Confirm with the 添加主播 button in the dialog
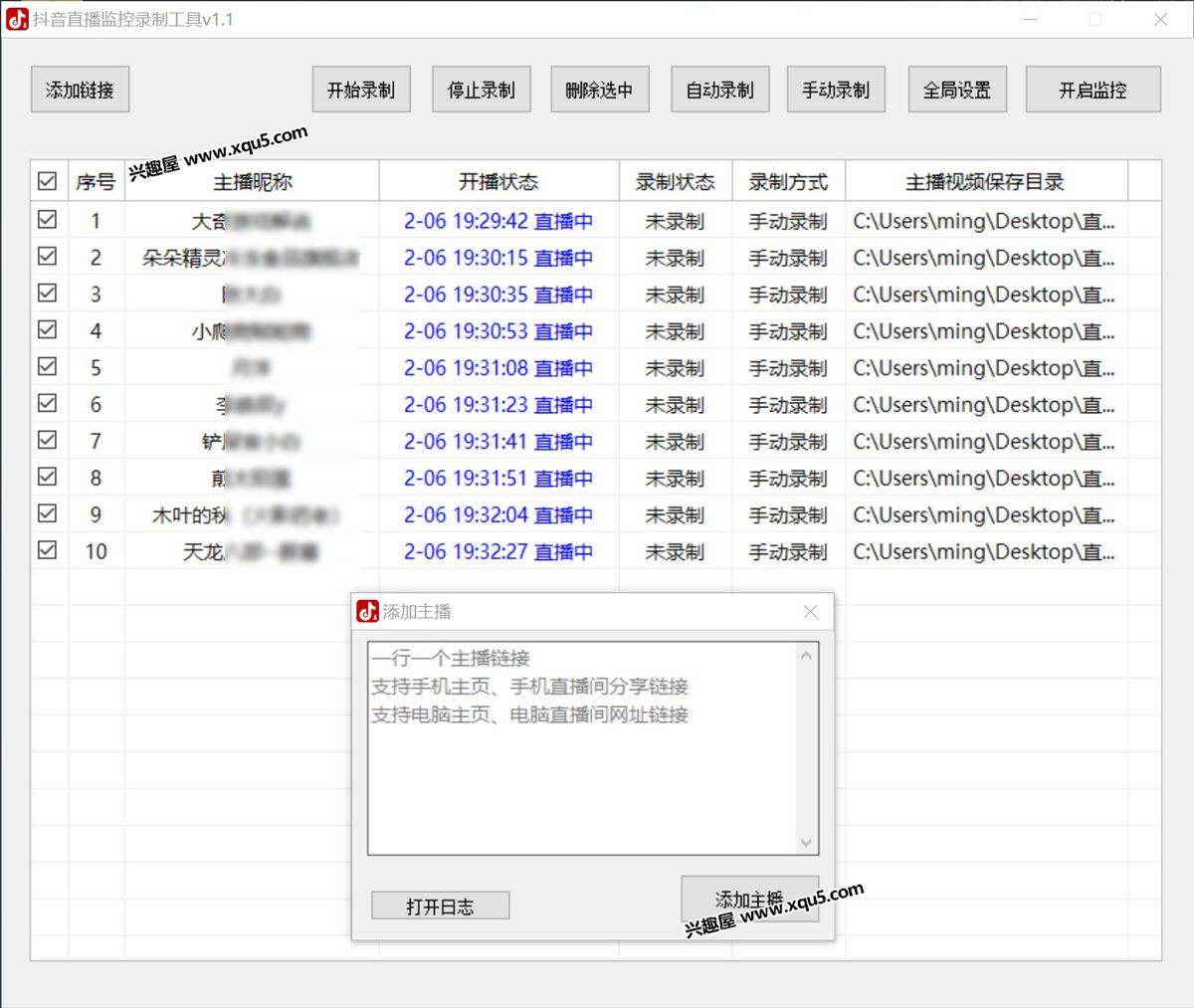The image size is (1194, 1008). (x=750, y=900)
